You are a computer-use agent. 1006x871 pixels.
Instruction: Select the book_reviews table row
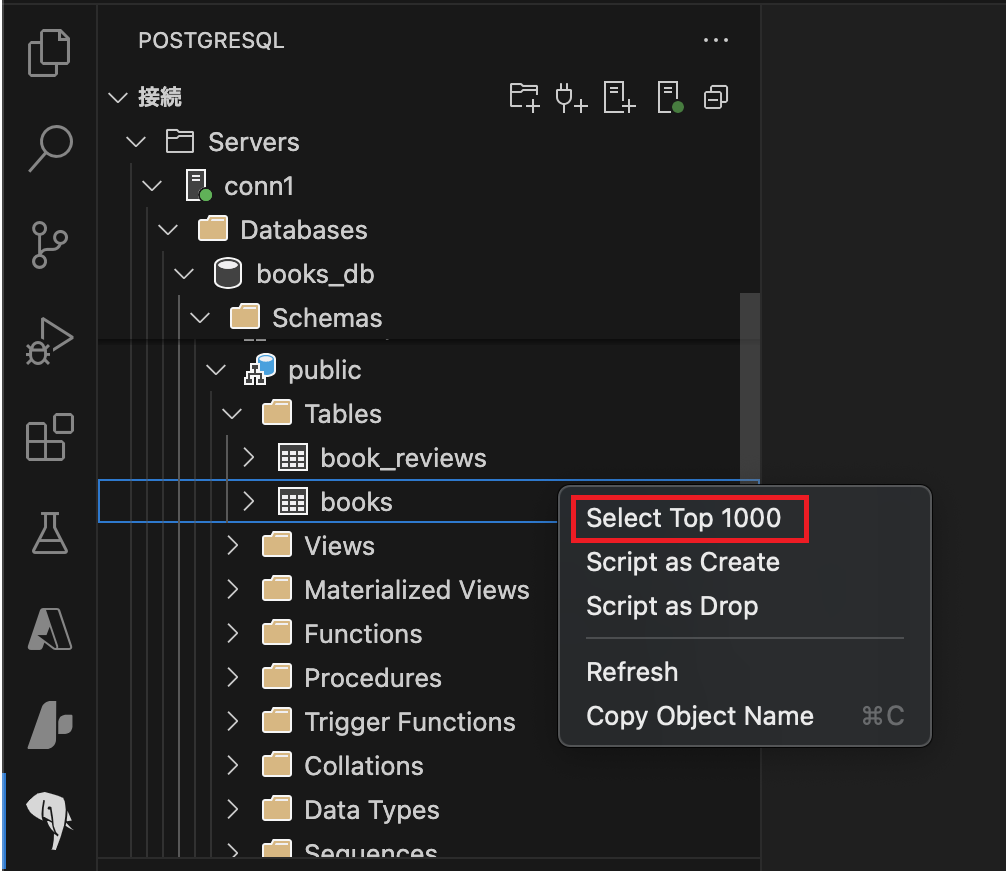[x=429, y=458]
